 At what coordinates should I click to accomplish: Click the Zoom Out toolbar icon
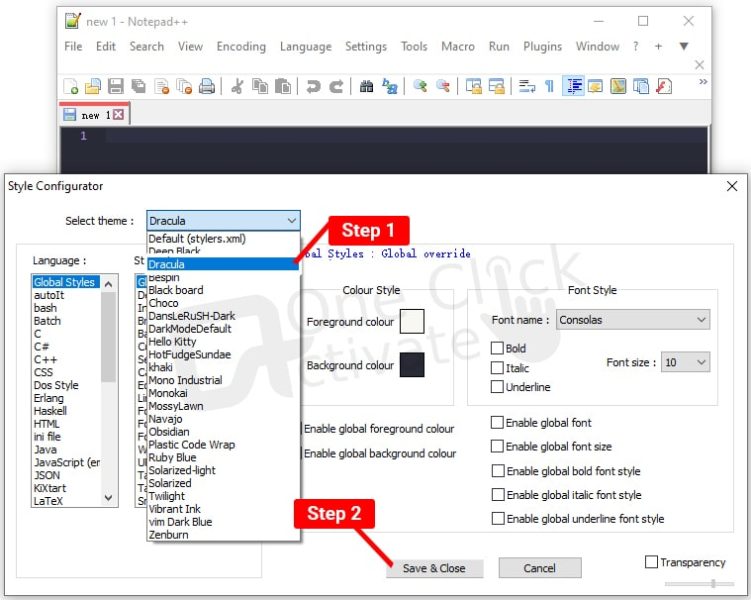coord(443,86)
